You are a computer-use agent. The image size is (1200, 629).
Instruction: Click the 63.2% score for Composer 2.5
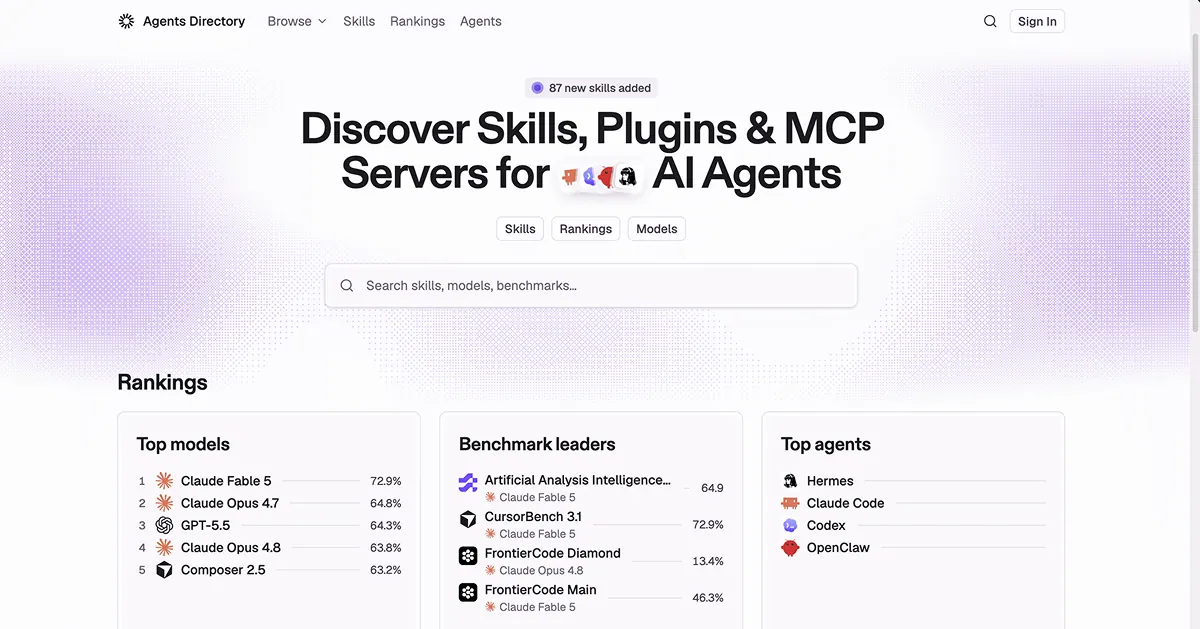coord(386,570)
